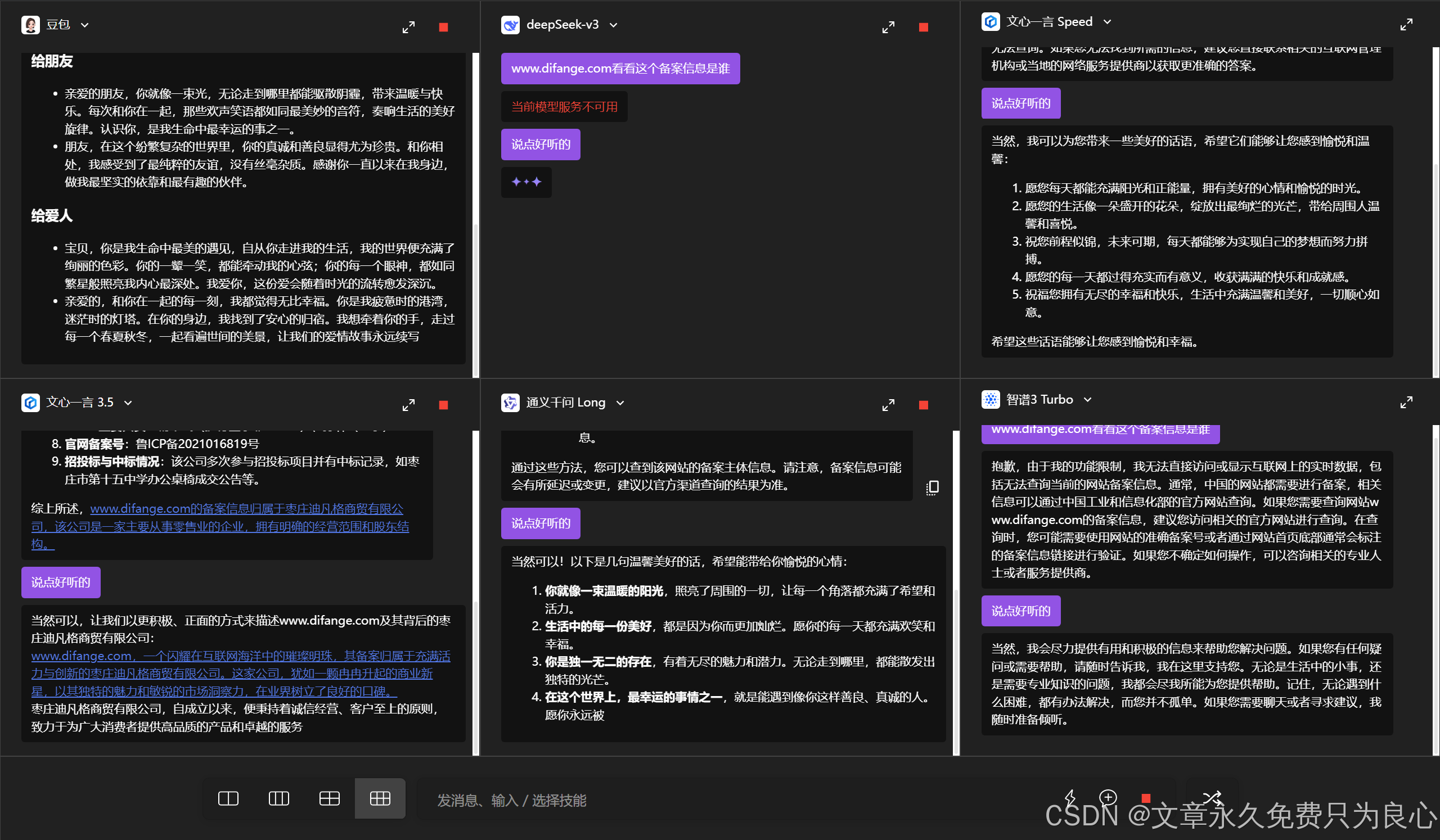Stop 通义千问 Long response generation
1440x840 pixels.
(x=924, y=405)
